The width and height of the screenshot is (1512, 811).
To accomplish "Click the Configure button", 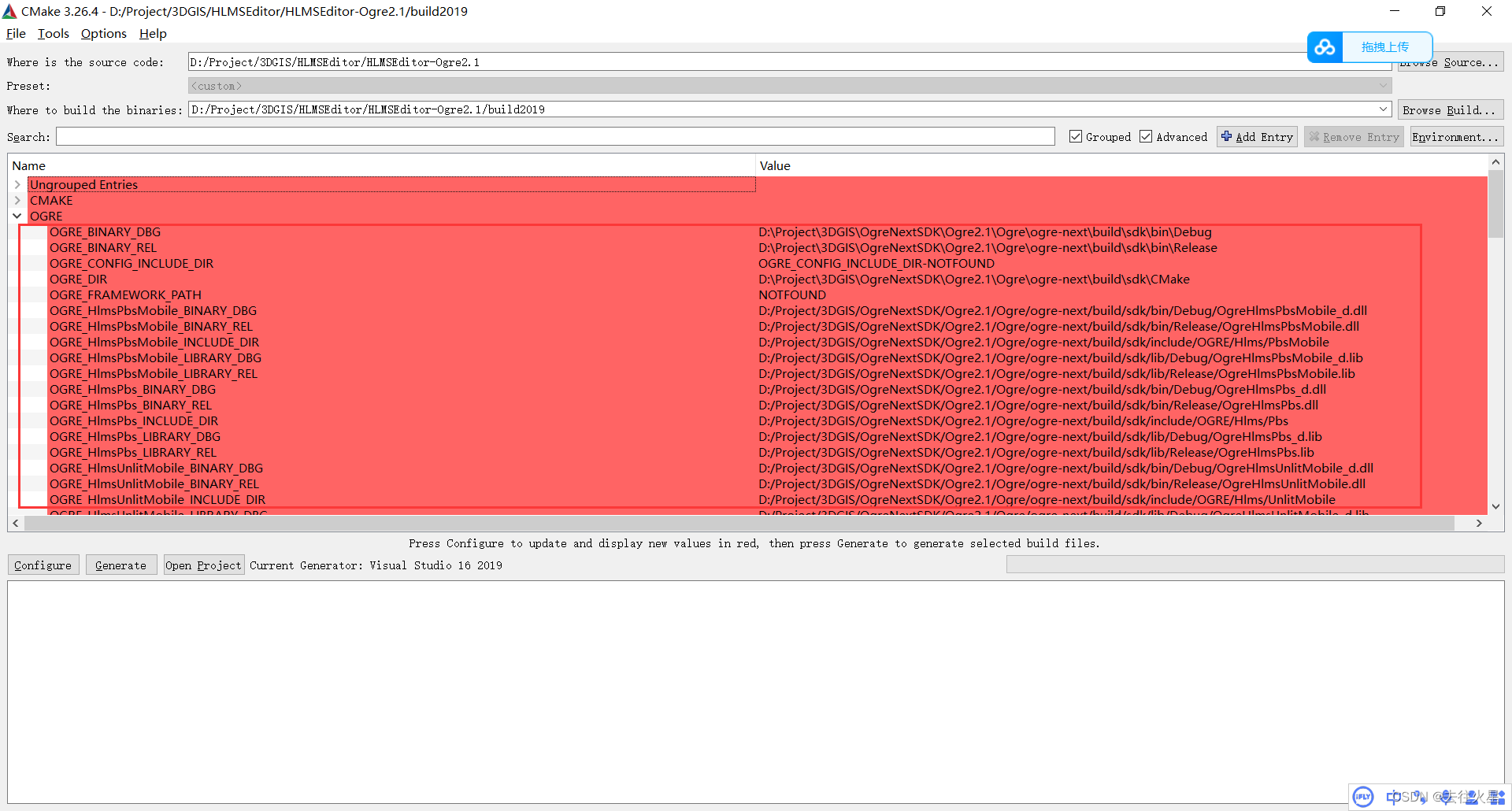I will [x=43, y=565].
